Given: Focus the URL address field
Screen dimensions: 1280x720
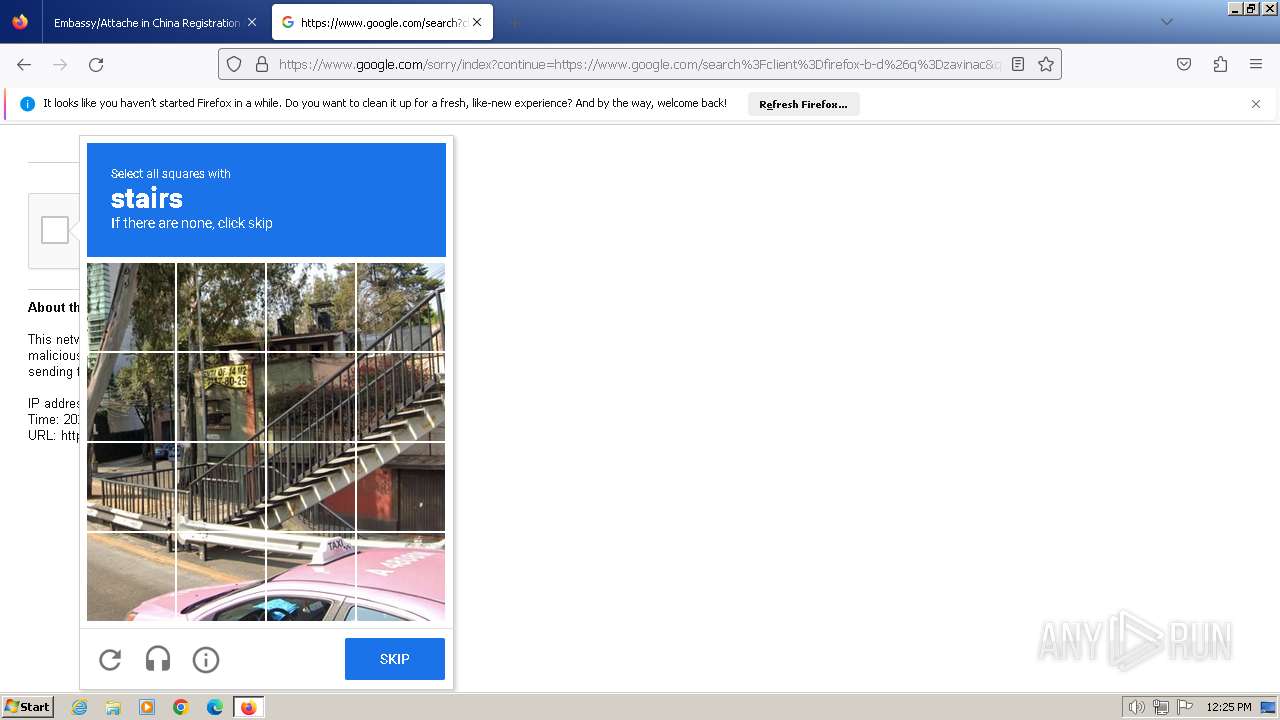Looking at the screenshot, I should [640, 64].
